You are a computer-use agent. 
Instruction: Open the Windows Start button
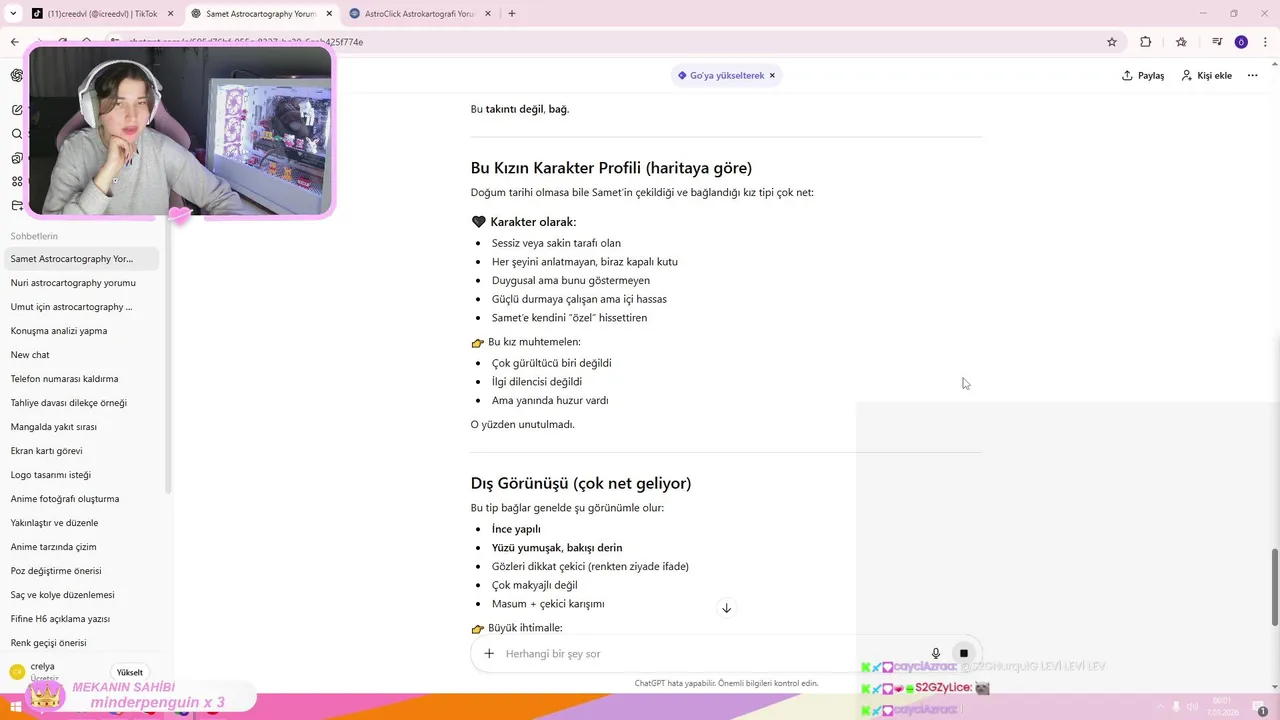pyautogui.click(x=16, y=707)
